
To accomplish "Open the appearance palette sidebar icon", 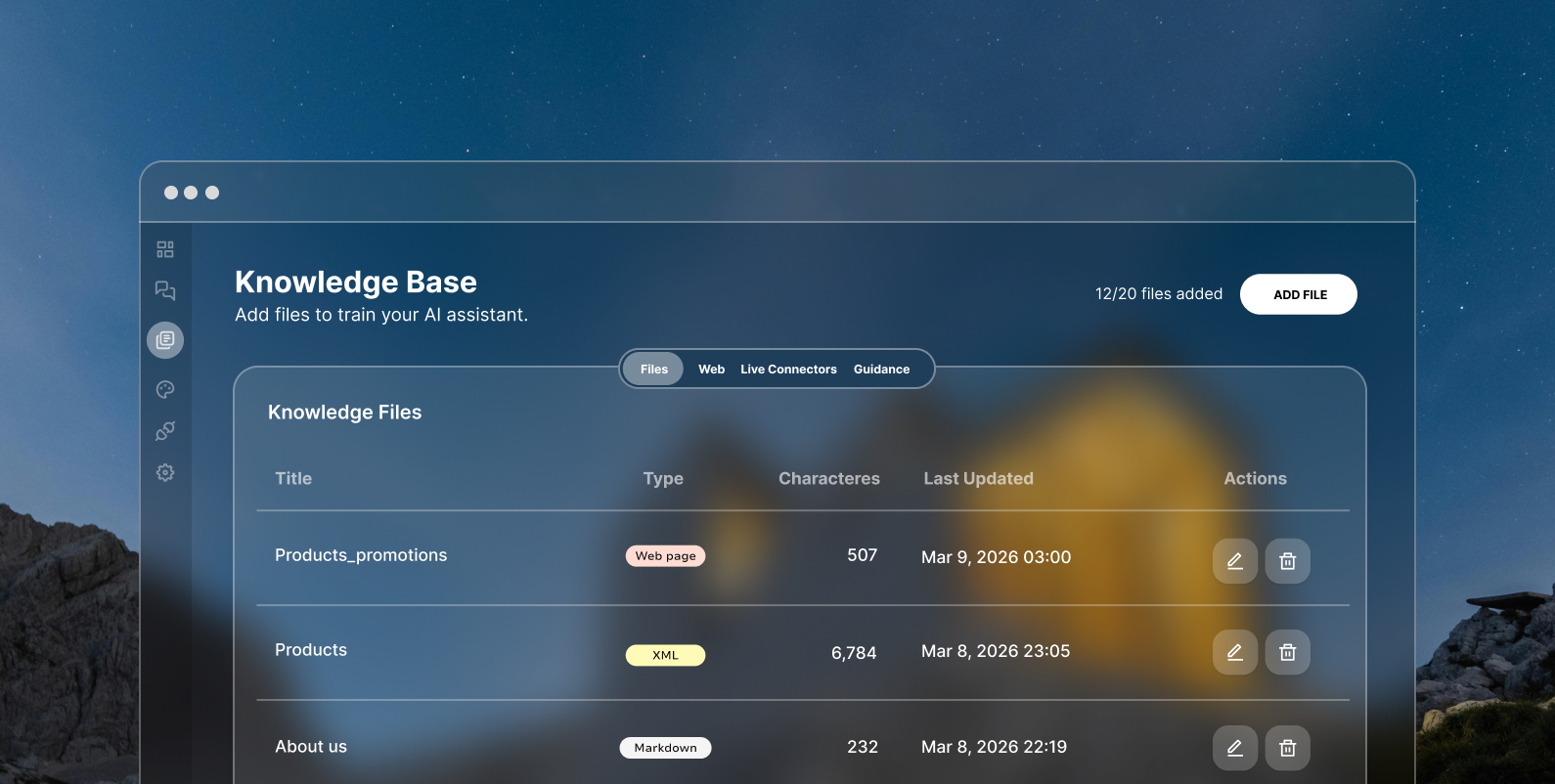I will (x=165, y=389).
